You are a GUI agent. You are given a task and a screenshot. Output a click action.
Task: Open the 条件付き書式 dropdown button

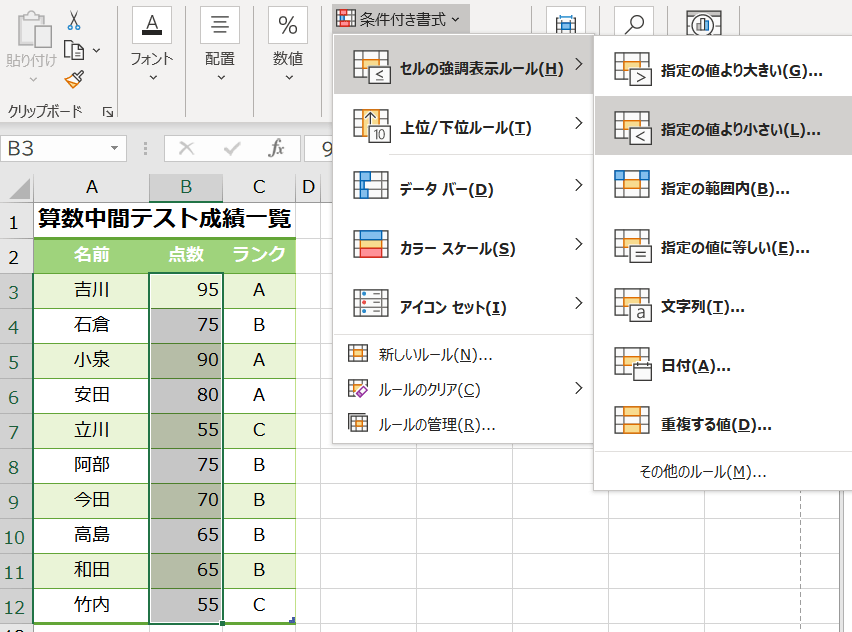coord(399,18)
